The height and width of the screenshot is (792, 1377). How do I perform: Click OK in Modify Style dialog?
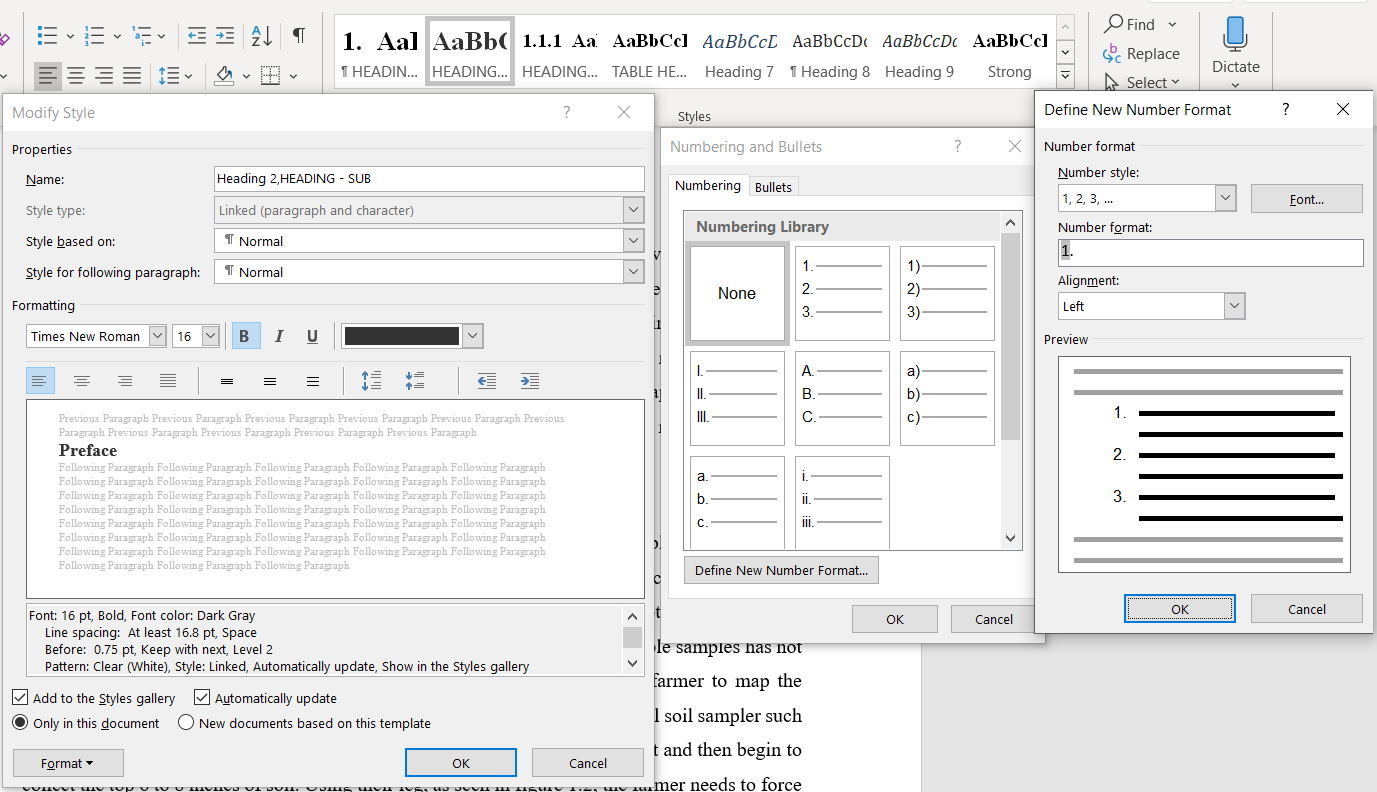(x=460, y=763)
